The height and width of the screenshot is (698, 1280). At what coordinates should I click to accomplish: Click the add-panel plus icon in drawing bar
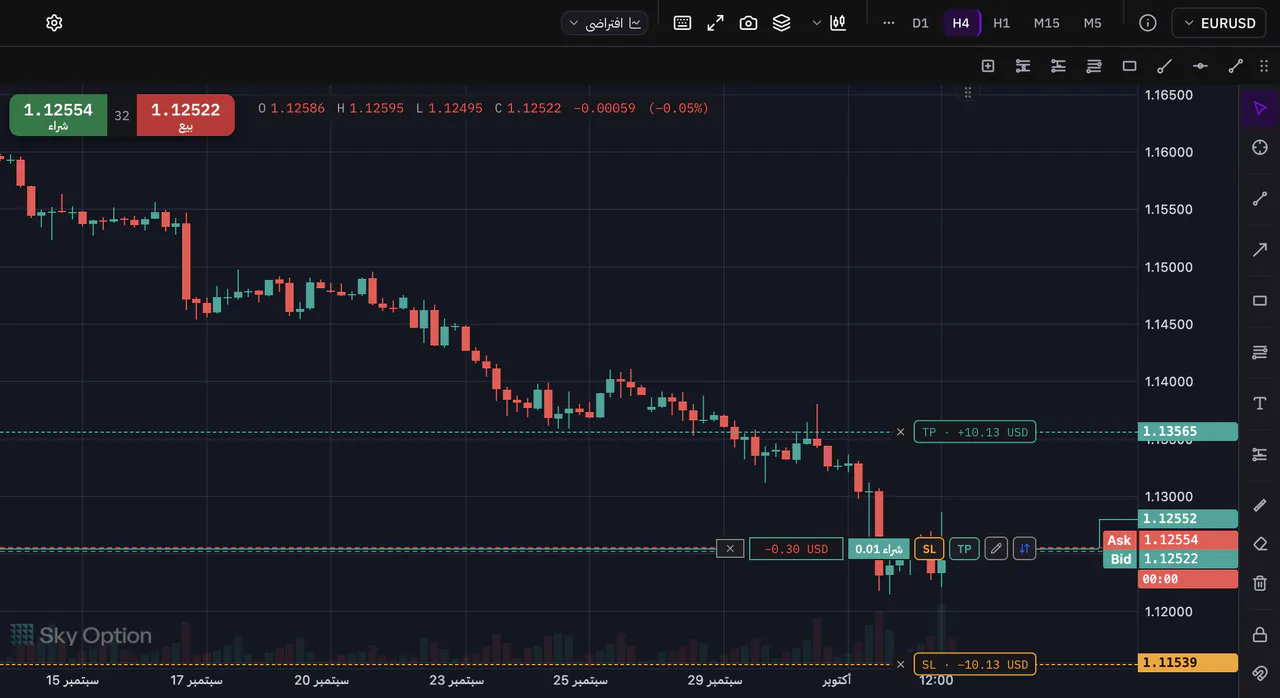pos(988,66)
